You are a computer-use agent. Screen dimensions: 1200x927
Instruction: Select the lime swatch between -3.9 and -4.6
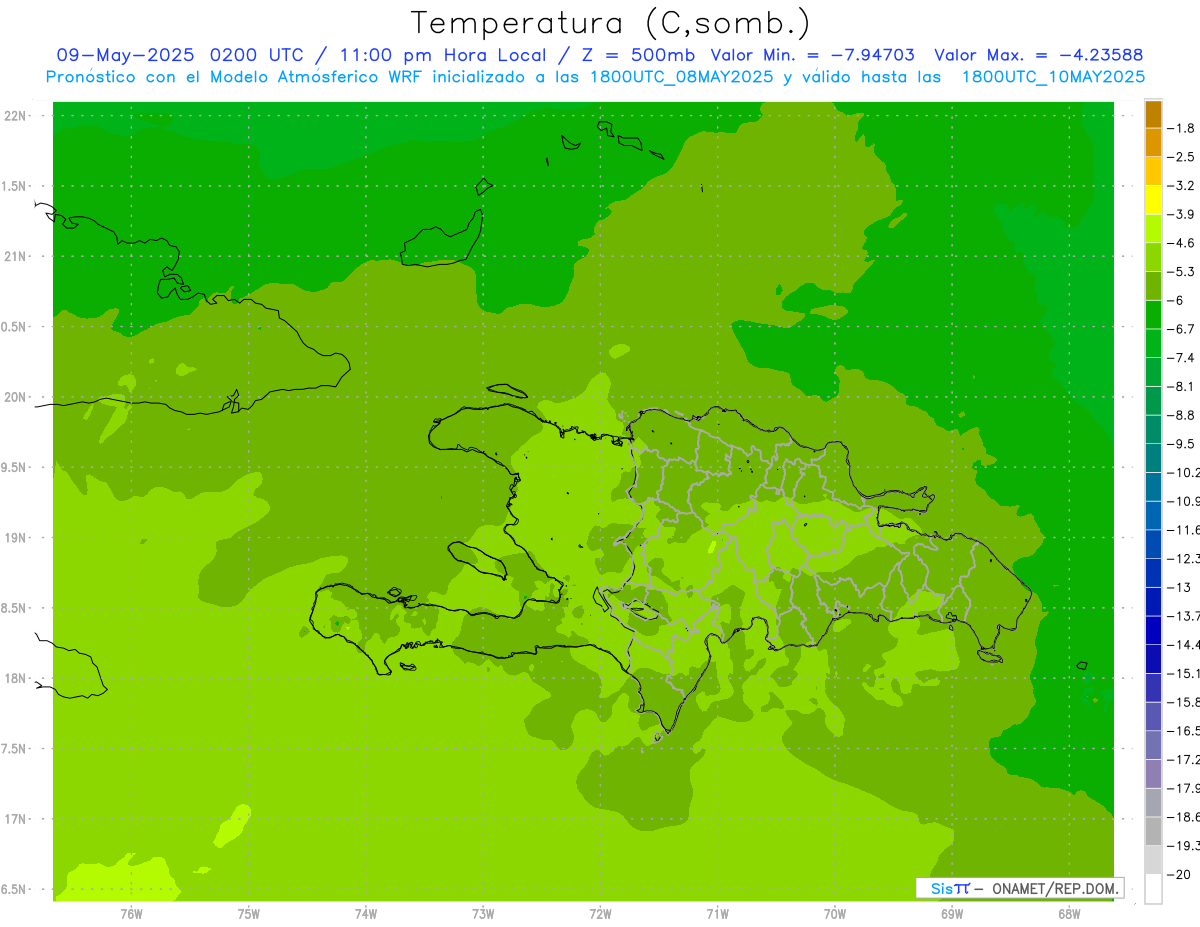(x=1153, y=229)
